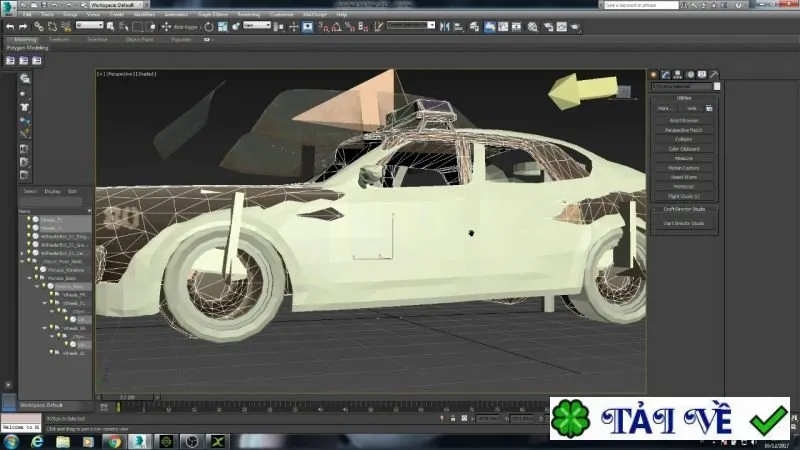Click the object color swatch in command panel

717,86
